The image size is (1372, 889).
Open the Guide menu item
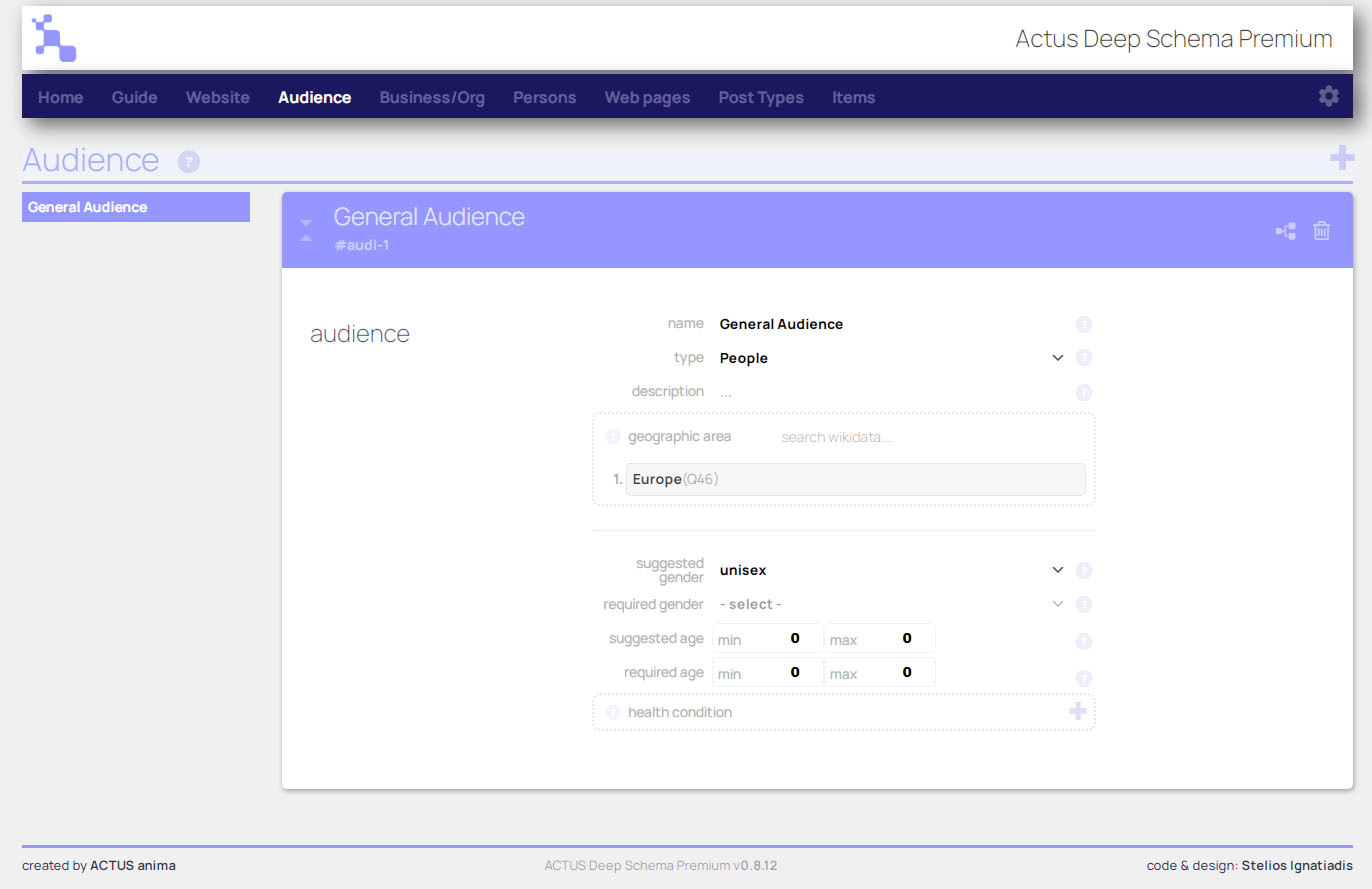pos(134,97)
